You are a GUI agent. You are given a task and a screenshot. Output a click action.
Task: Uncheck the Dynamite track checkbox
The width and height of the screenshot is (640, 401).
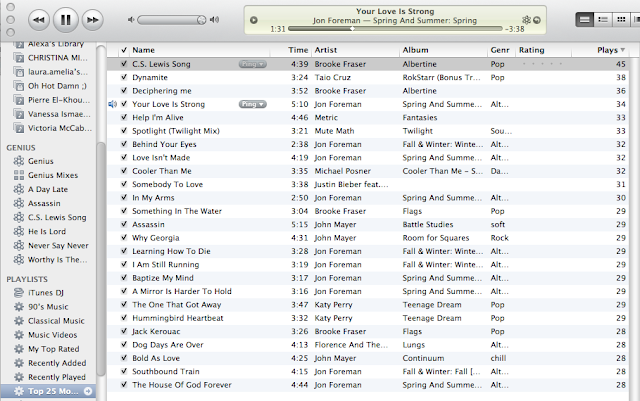(124, 77)
